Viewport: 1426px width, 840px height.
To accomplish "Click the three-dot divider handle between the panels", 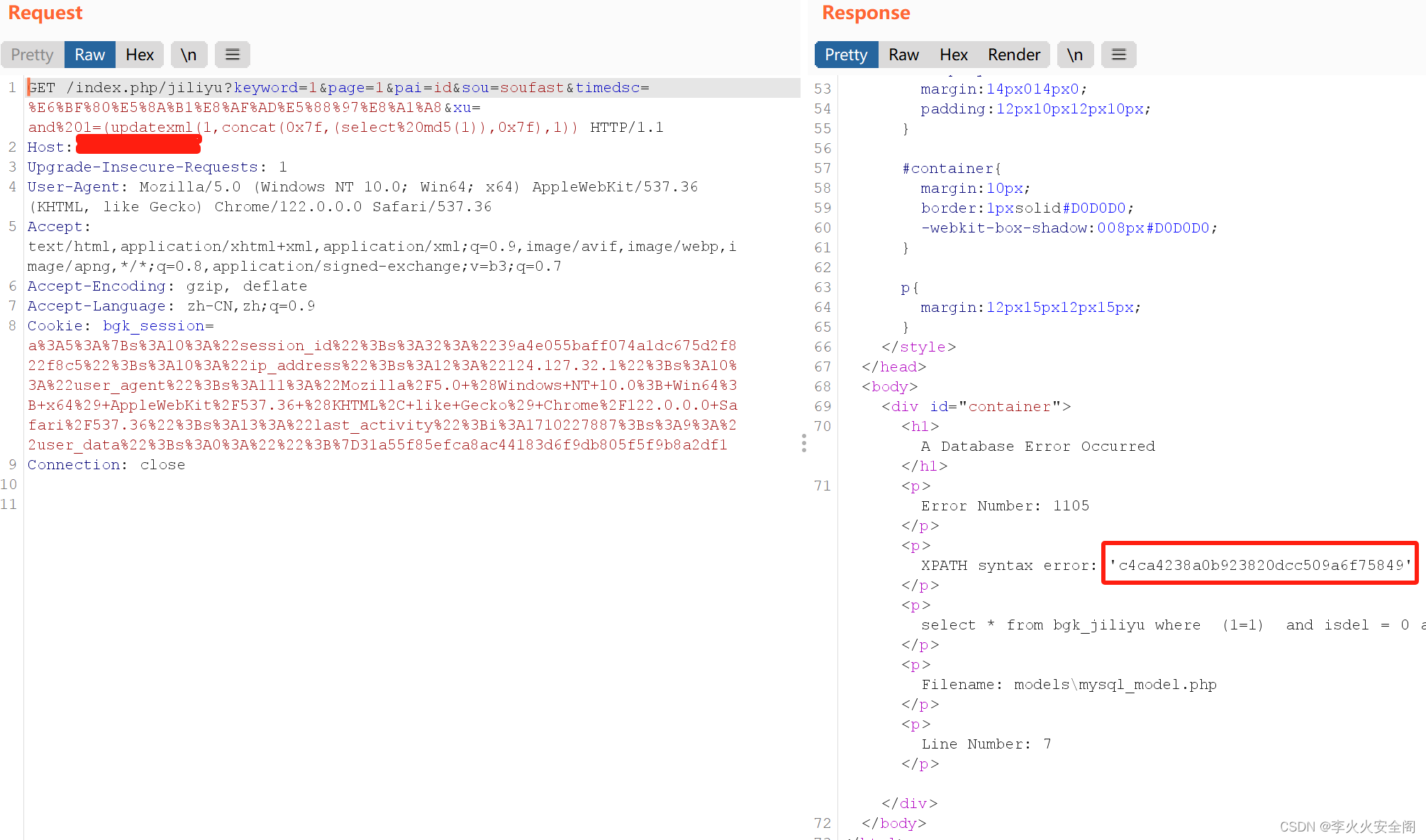I will [803, 443].
